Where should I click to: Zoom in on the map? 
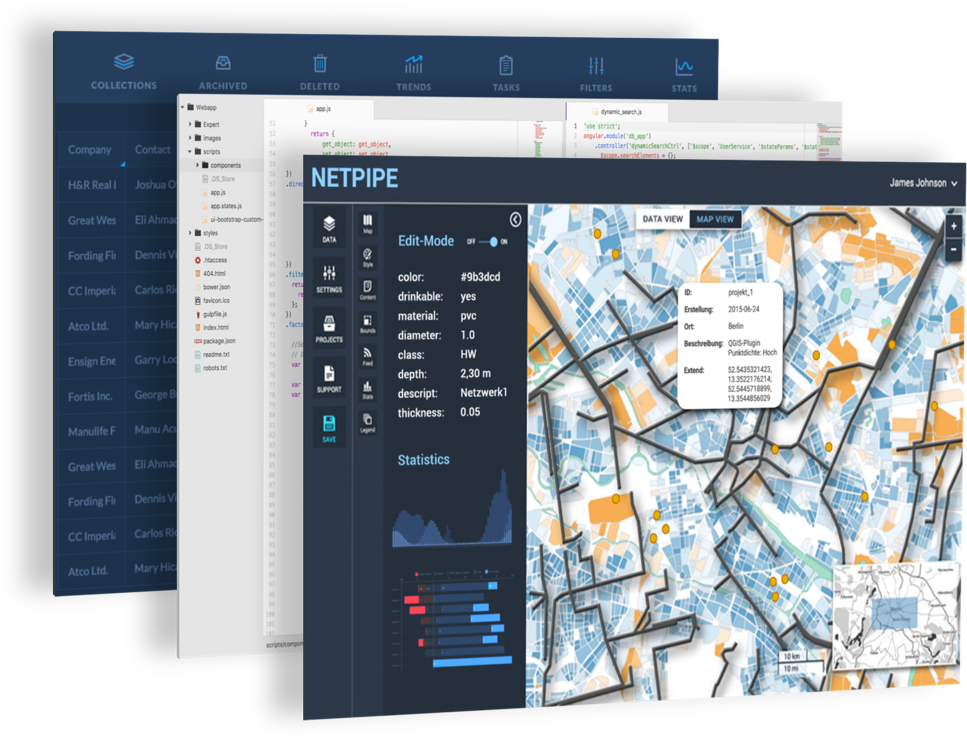pyautogui.click(x=953, y=226)
